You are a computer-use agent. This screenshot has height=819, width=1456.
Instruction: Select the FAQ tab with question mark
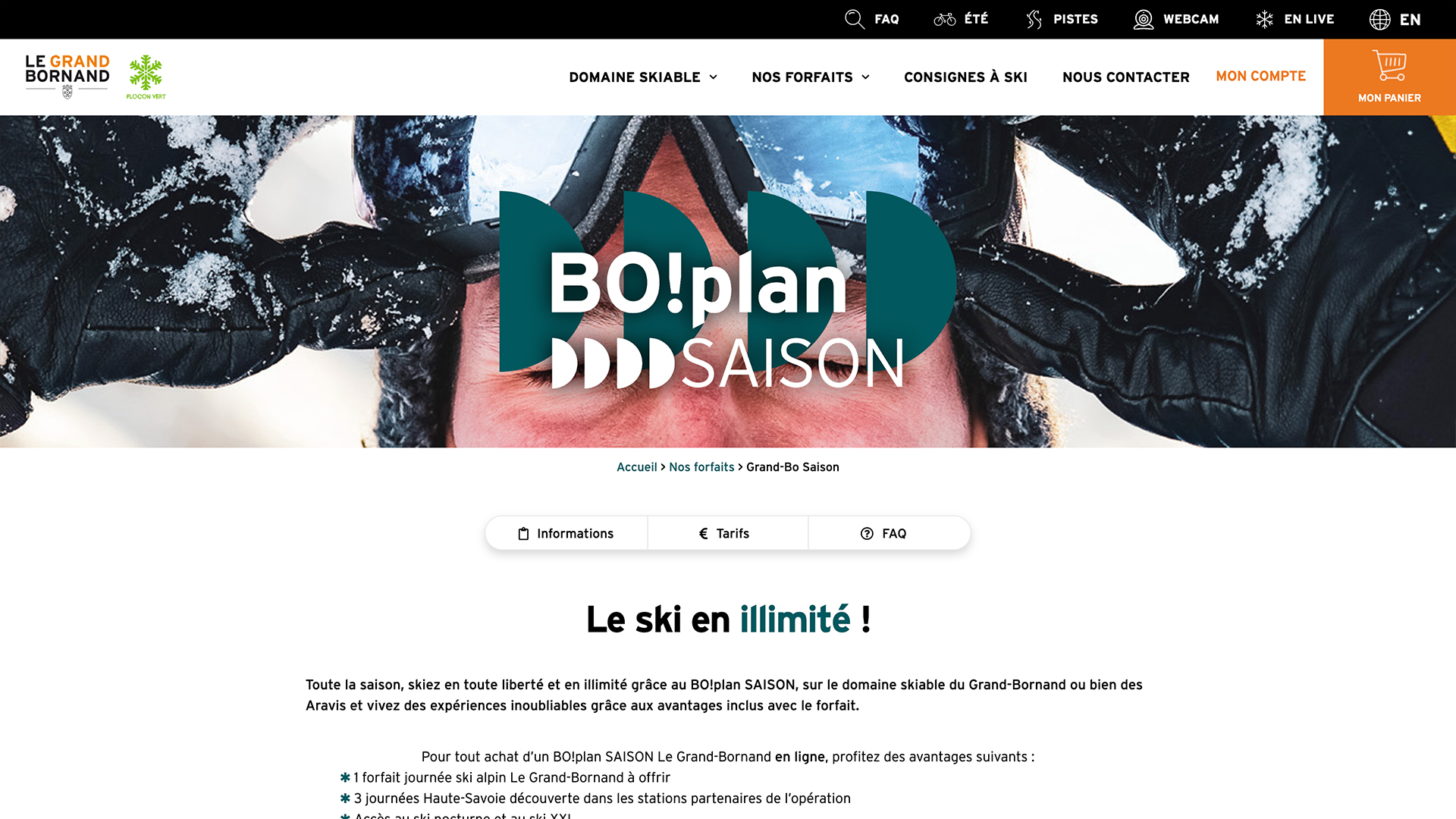point(890,533)
